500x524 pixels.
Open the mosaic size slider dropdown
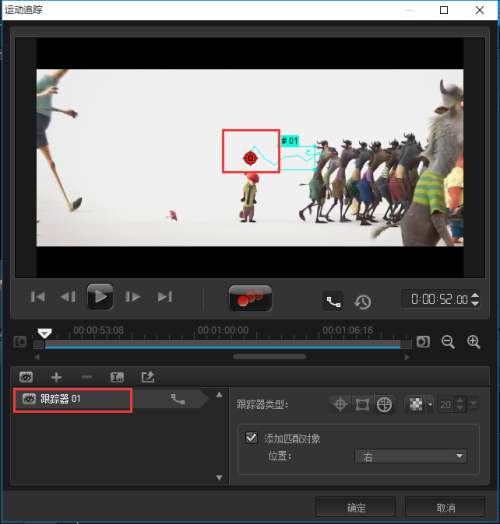coord(473,405)
